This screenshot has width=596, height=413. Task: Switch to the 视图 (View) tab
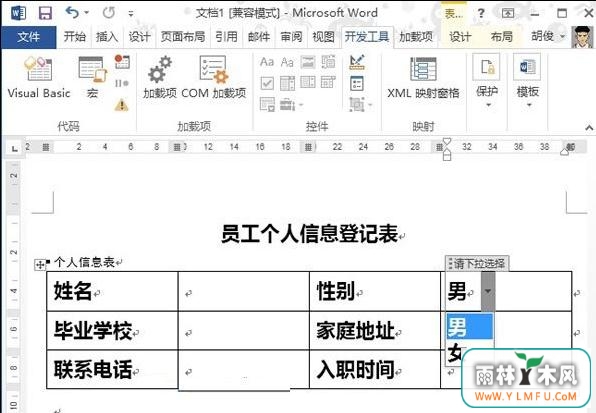[323, 37]
